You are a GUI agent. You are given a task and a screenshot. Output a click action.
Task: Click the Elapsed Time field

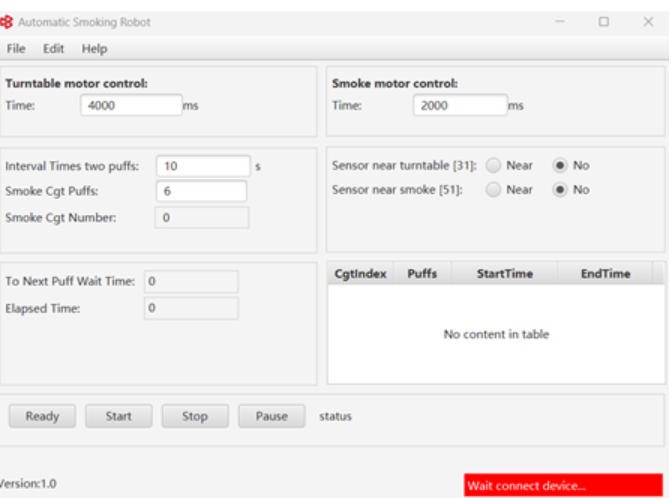point(191,308)
